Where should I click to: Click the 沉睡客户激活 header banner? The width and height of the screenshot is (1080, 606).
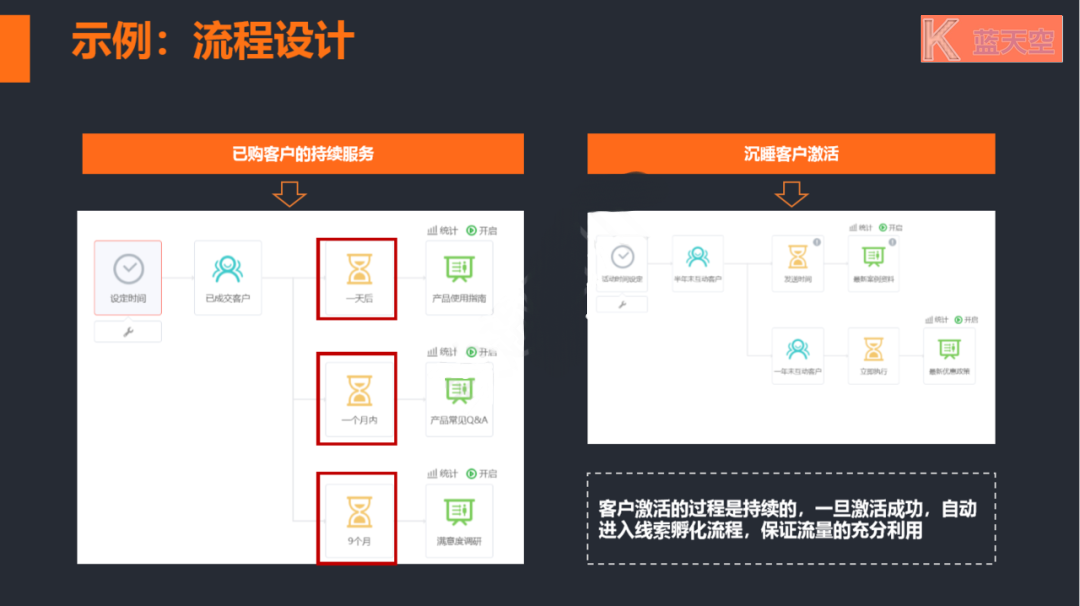(x=790, y=154)
